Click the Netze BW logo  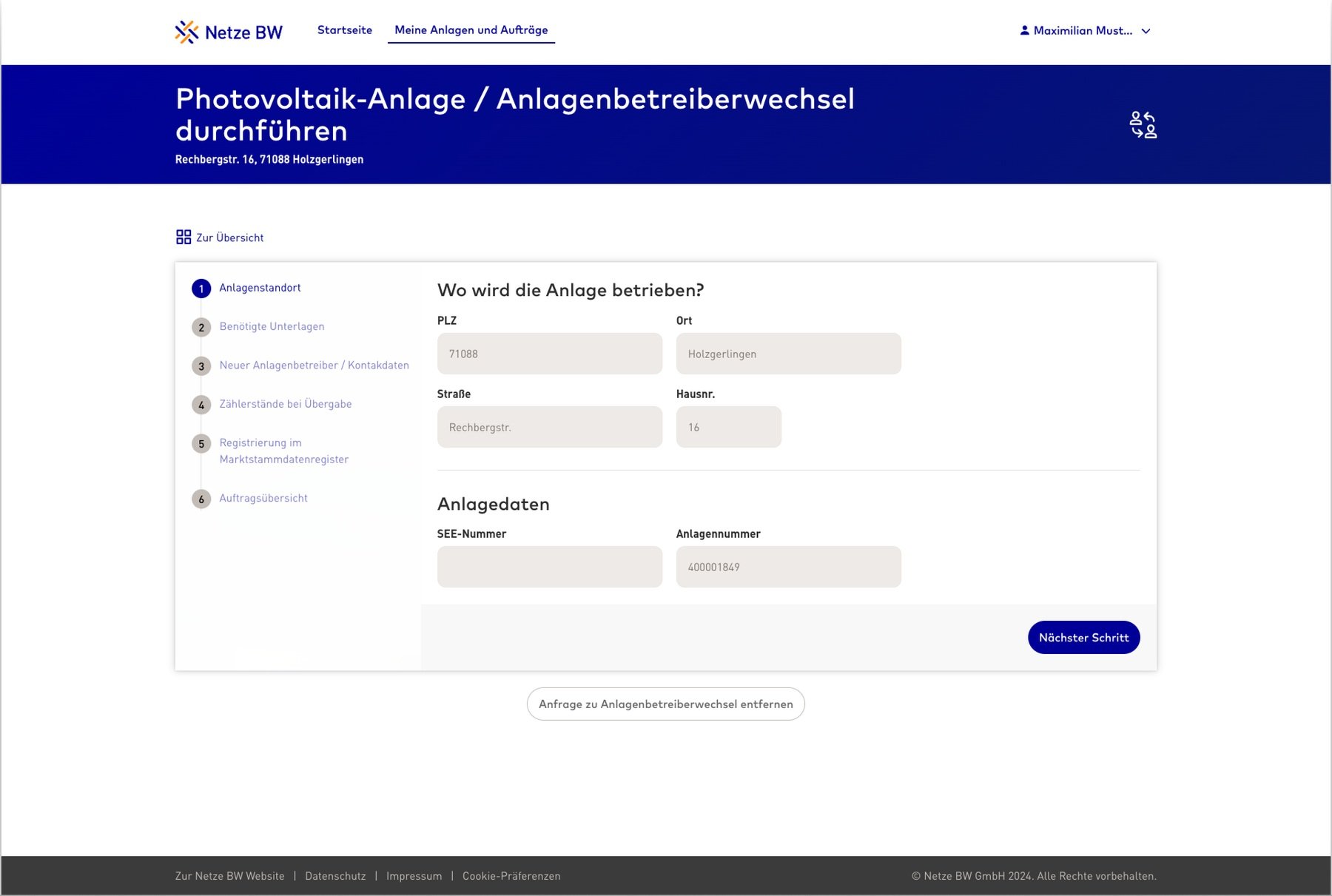pyautogui.click(x=229, y=32)
